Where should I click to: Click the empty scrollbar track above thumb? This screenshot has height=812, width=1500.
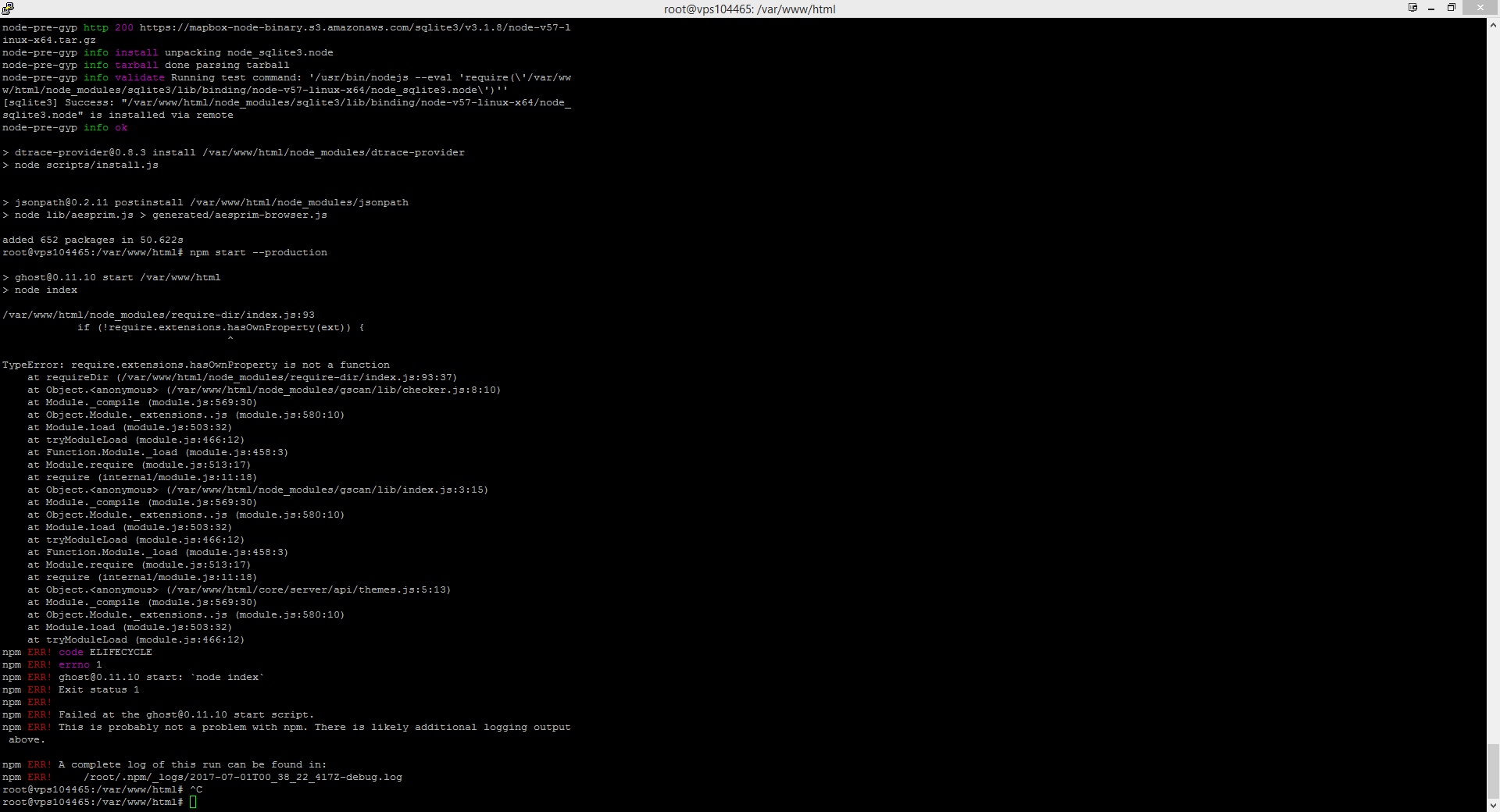(x=1493, y=390)
